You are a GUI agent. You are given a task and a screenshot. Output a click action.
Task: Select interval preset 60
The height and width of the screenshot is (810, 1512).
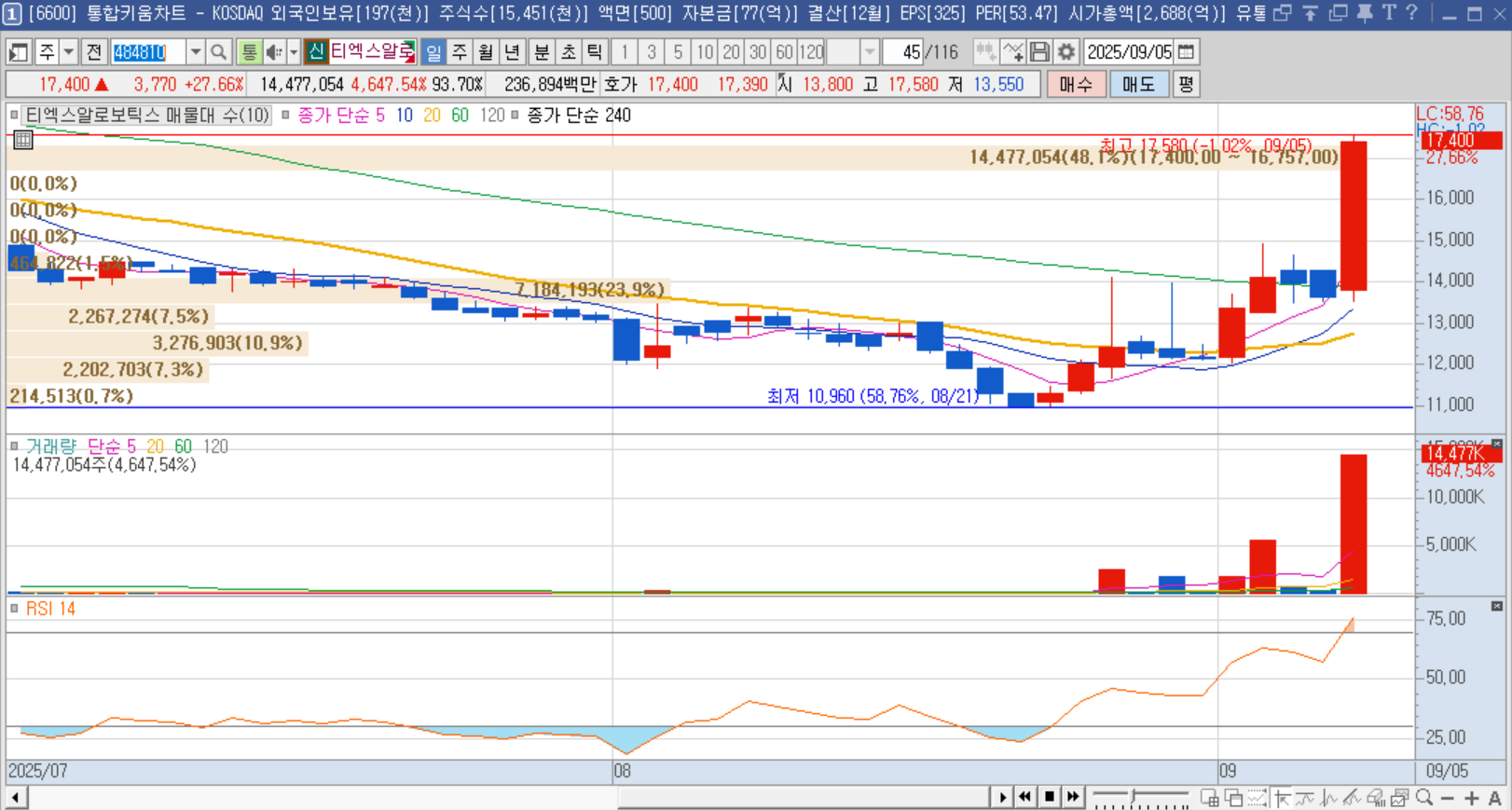point(785,52)
